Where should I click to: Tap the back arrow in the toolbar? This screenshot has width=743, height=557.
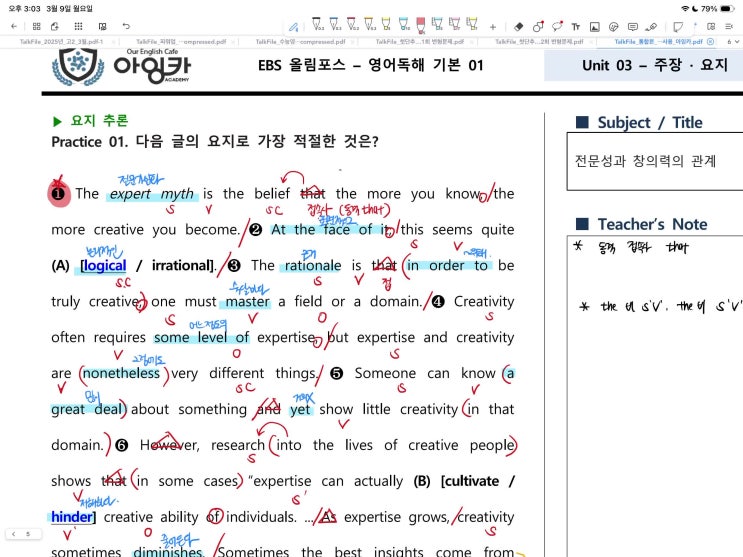(x=14, y=26)
